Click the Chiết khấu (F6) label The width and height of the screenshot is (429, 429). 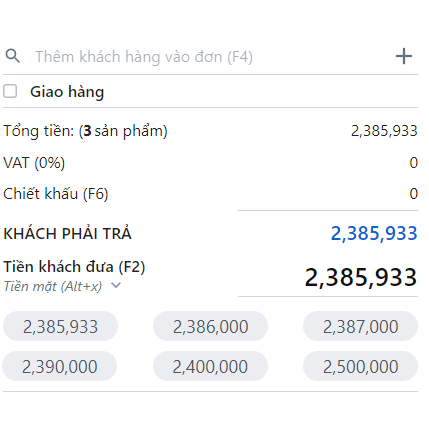[56, 194]
